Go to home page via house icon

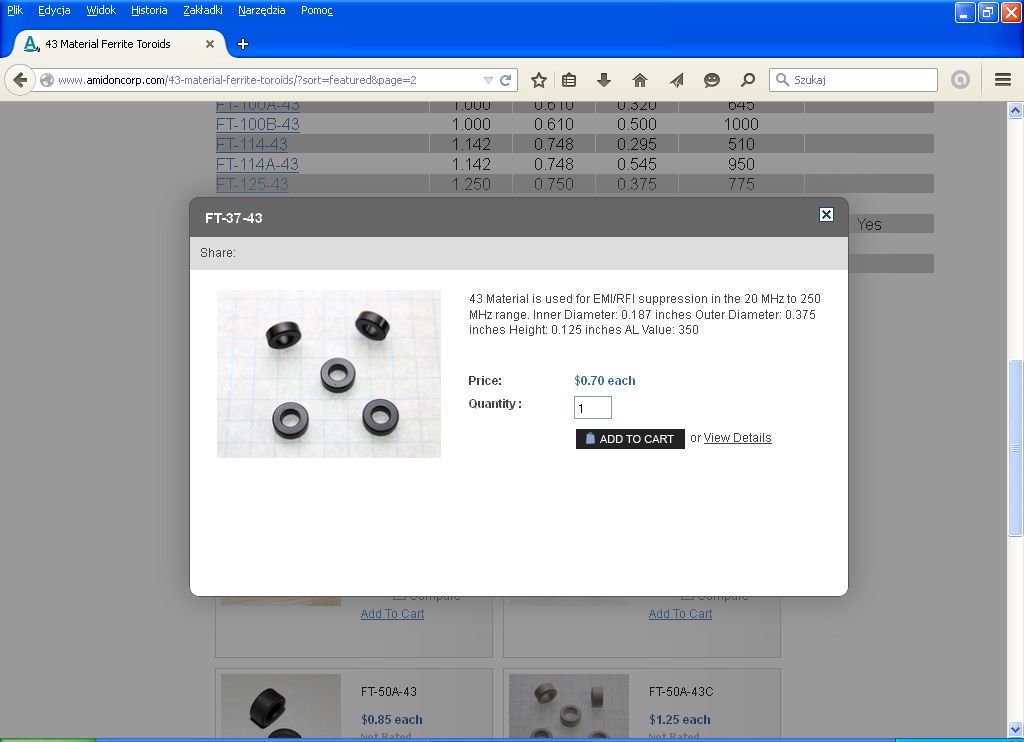[640, 80]
